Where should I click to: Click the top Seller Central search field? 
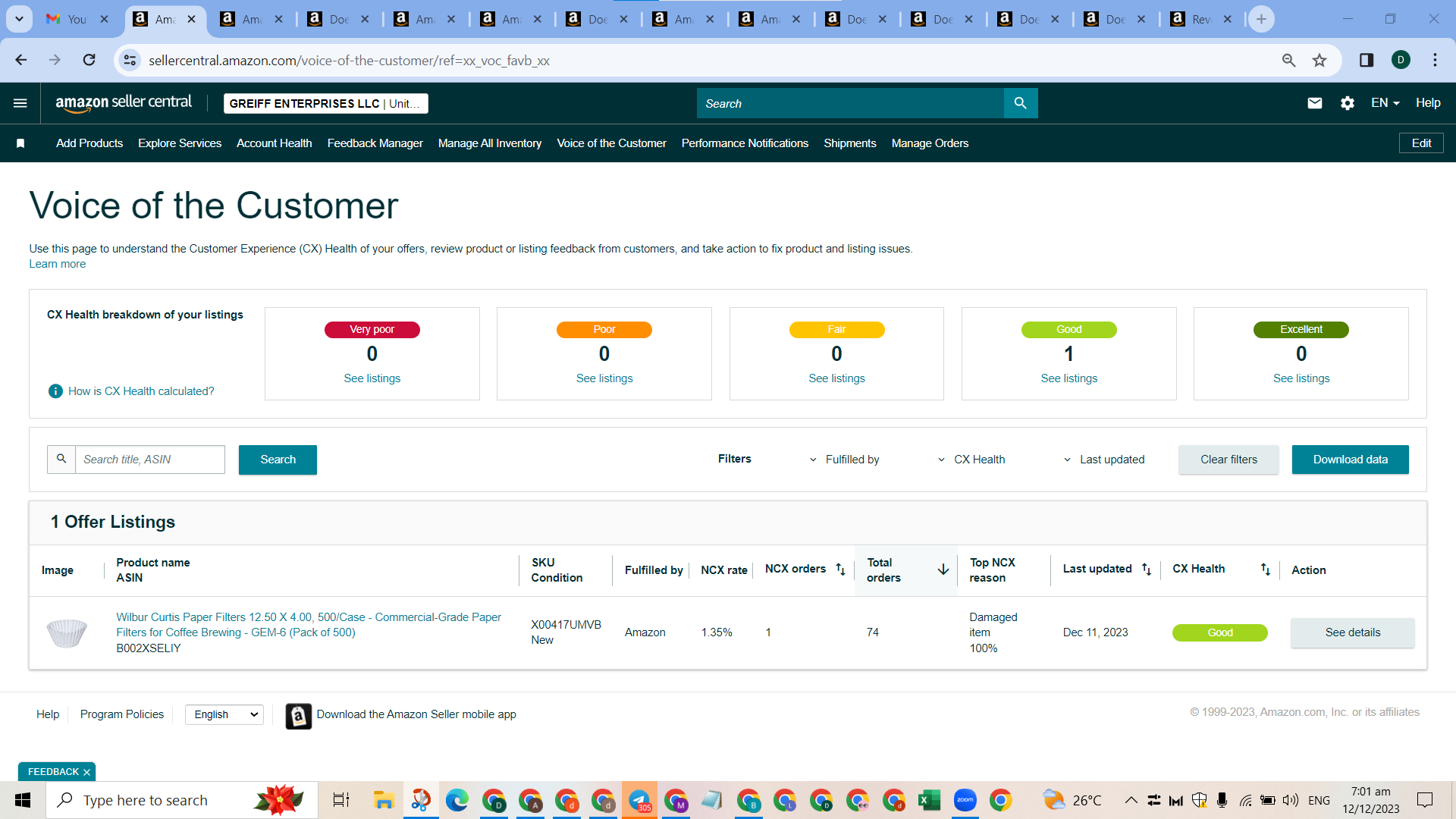(x=850, y=103)
